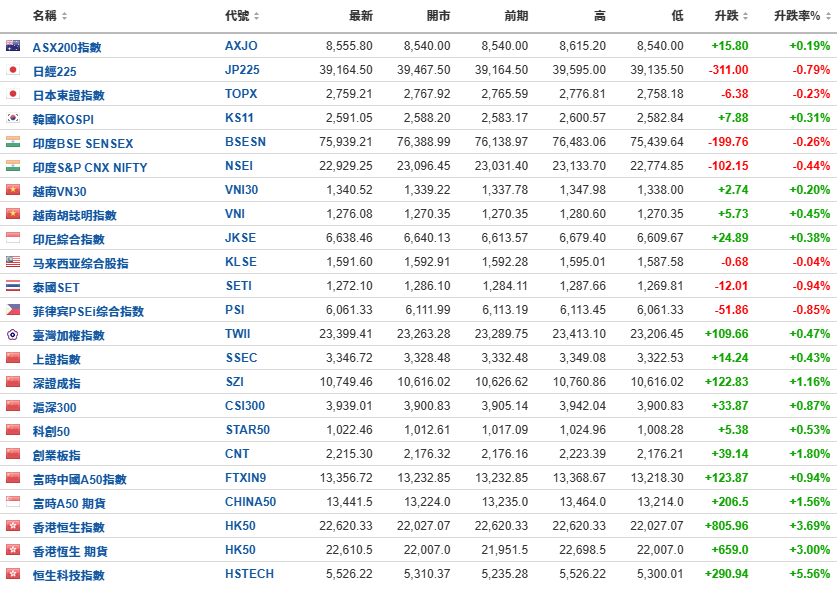Image resolution: width=837 pixels, height=591 pixels.
Task: Click the 開市 column header
Action: click(x=438, y=16)
